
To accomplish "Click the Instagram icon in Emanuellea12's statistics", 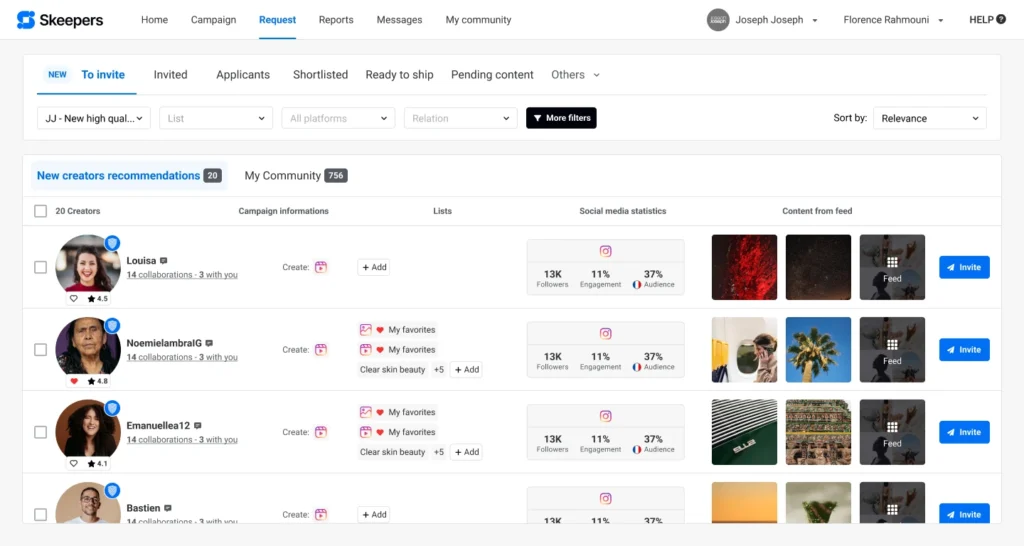I will tap(605, 415).
